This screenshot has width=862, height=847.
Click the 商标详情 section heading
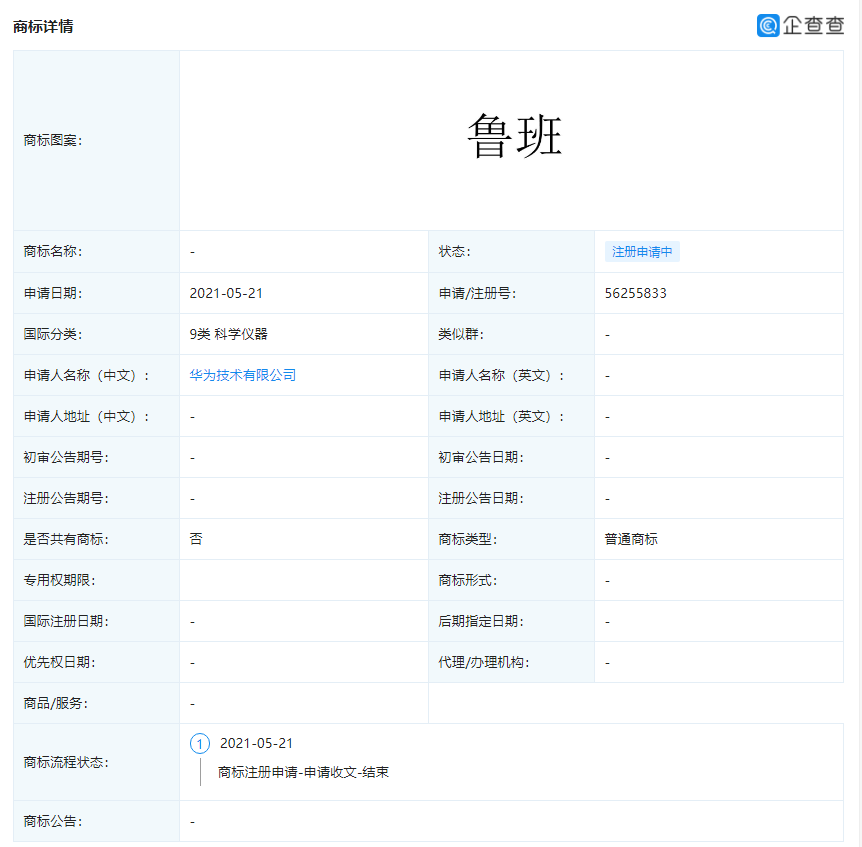coord(43,26)
